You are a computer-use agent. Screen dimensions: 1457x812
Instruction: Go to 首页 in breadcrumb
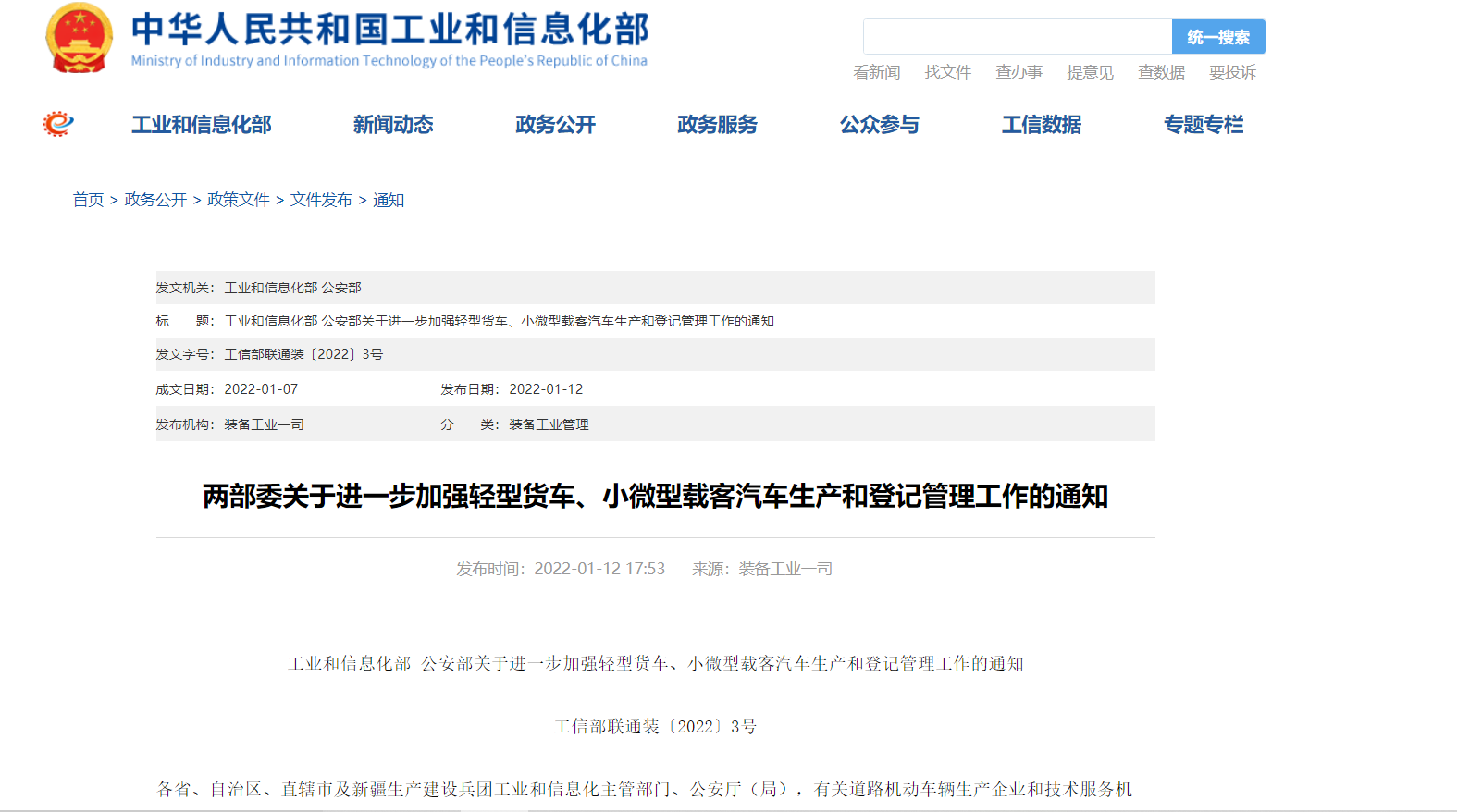(x=89, y=200)
